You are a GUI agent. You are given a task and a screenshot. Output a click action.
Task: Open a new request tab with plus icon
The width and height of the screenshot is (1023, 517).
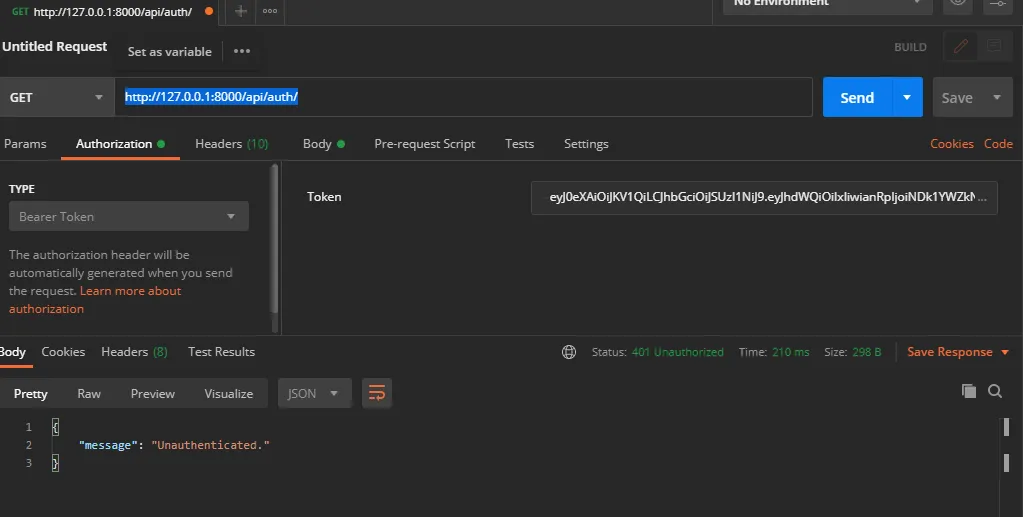(240, 11)
